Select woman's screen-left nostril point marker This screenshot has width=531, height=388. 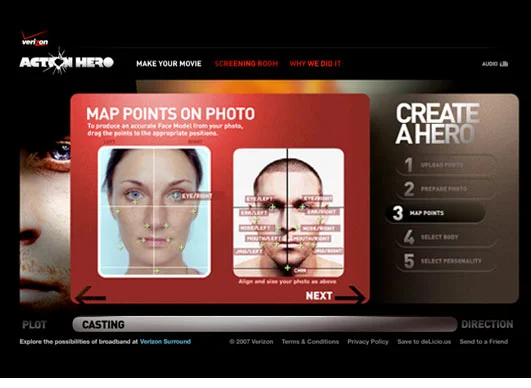tap(147, 225)
